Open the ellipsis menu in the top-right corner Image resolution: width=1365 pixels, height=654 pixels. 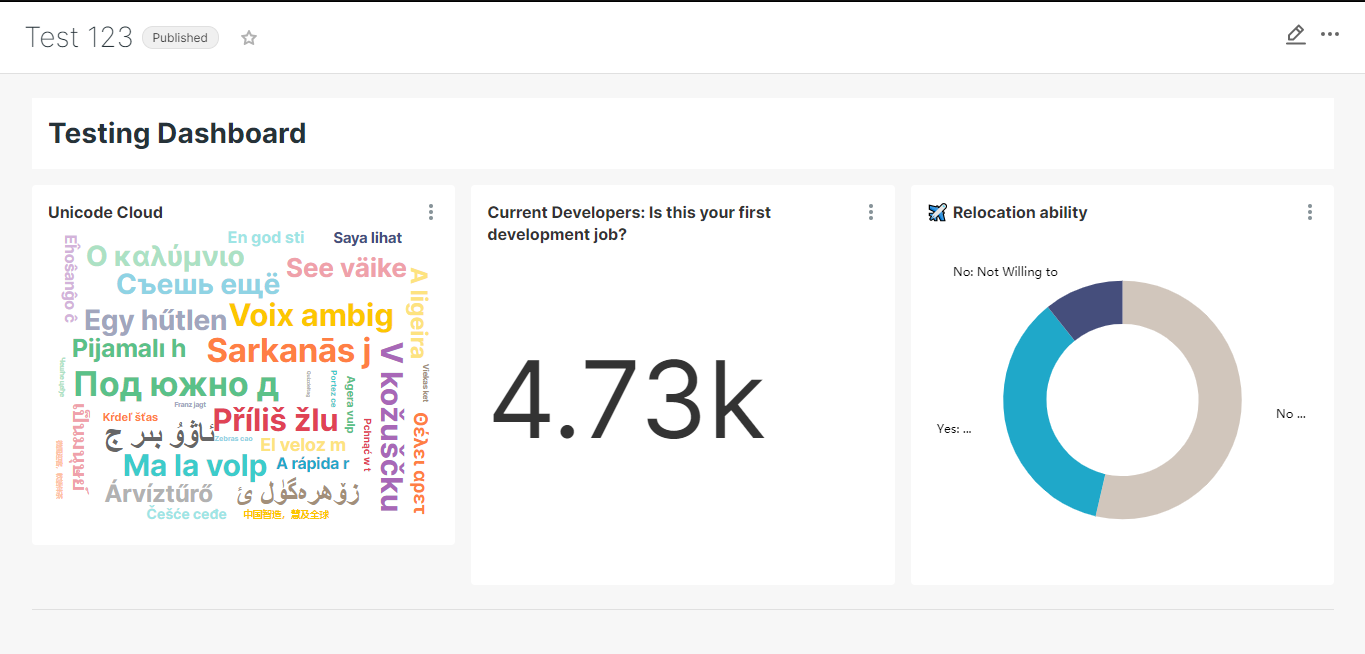click(1330, 34)
